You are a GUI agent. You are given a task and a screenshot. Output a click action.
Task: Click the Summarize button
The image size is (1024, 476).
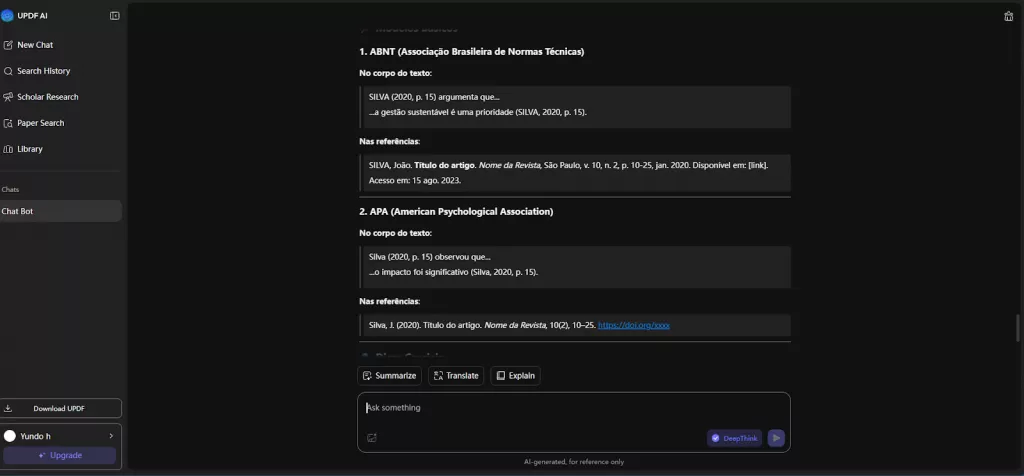pyautogui.click(x=389, y=376)
